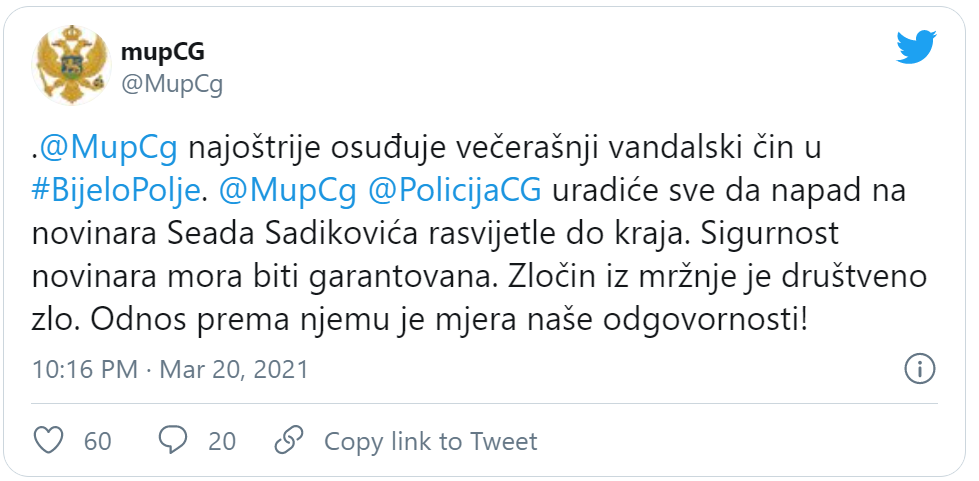Open the mupCG display name profile

(x=162, y=52)
